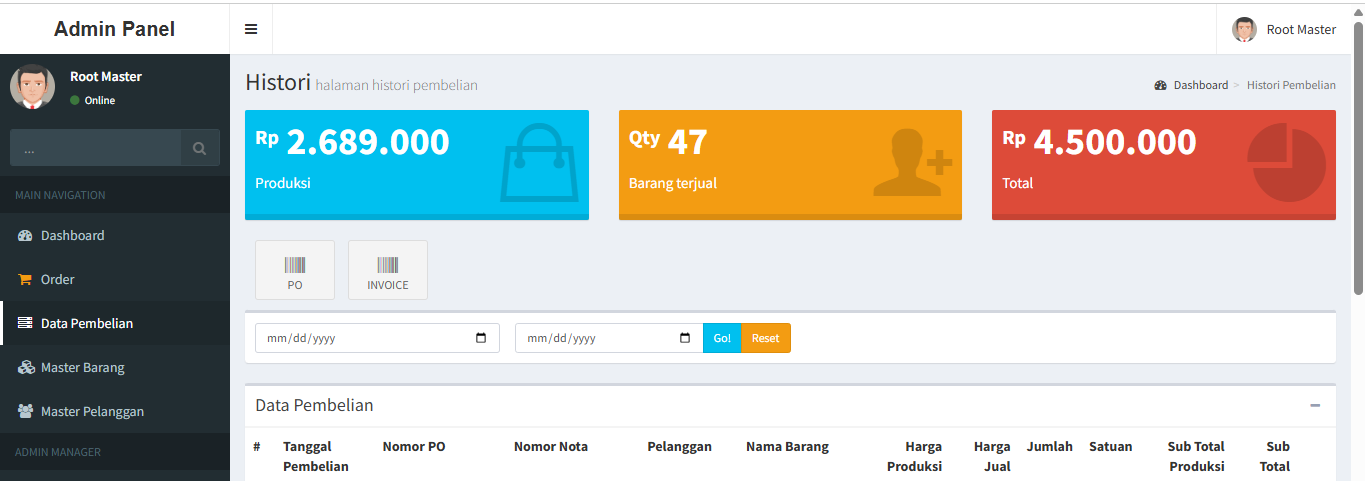Click the add-user icon on Barang terjual card
Screen dimensions: 1365x481
(911, 162)
